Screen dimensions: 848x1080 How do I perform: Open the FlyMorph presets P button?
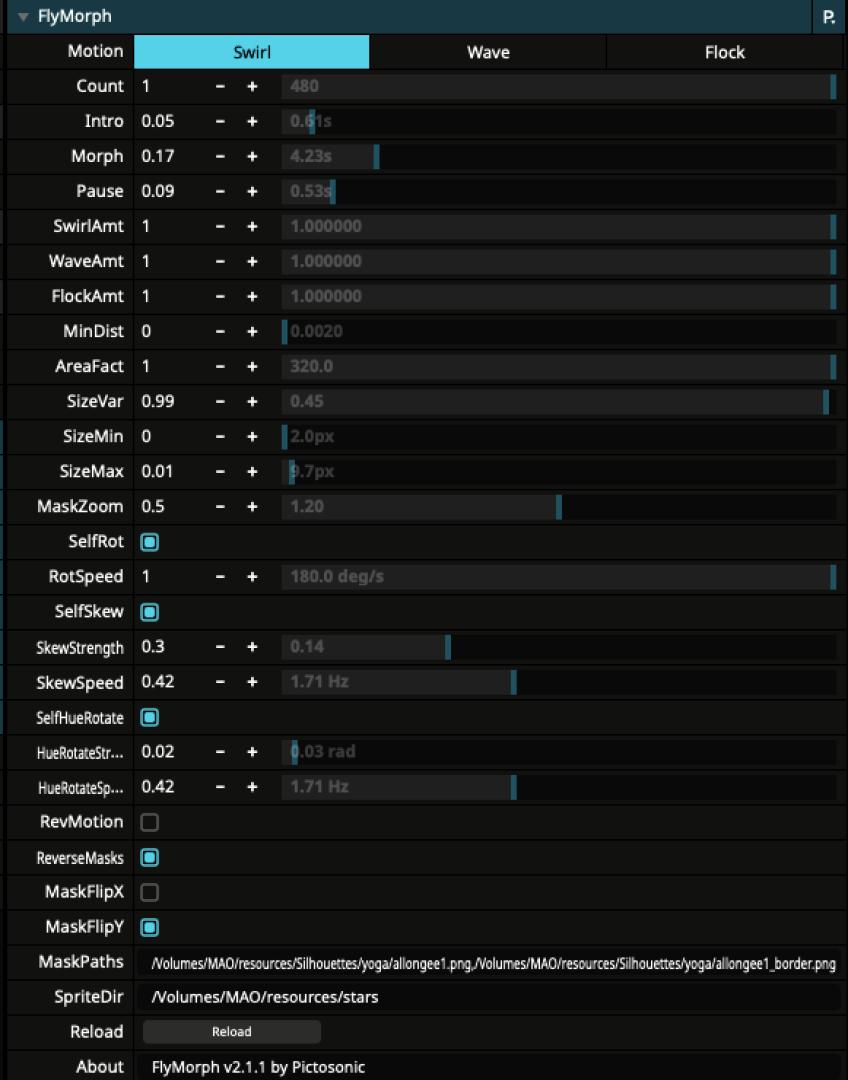(829, 17)
